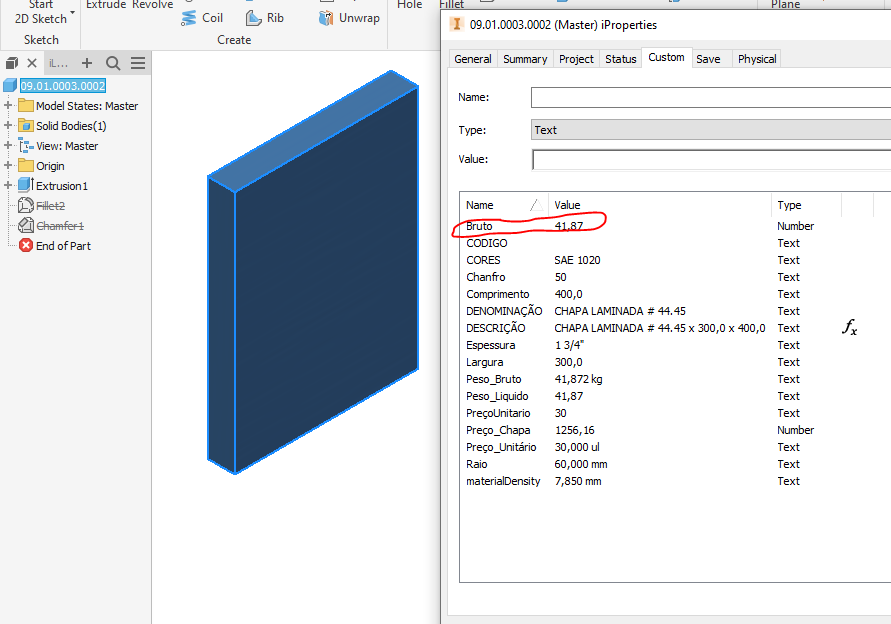Click the fx function icon in iProperties
Screen dimensions: 891x624
point(851,328)
